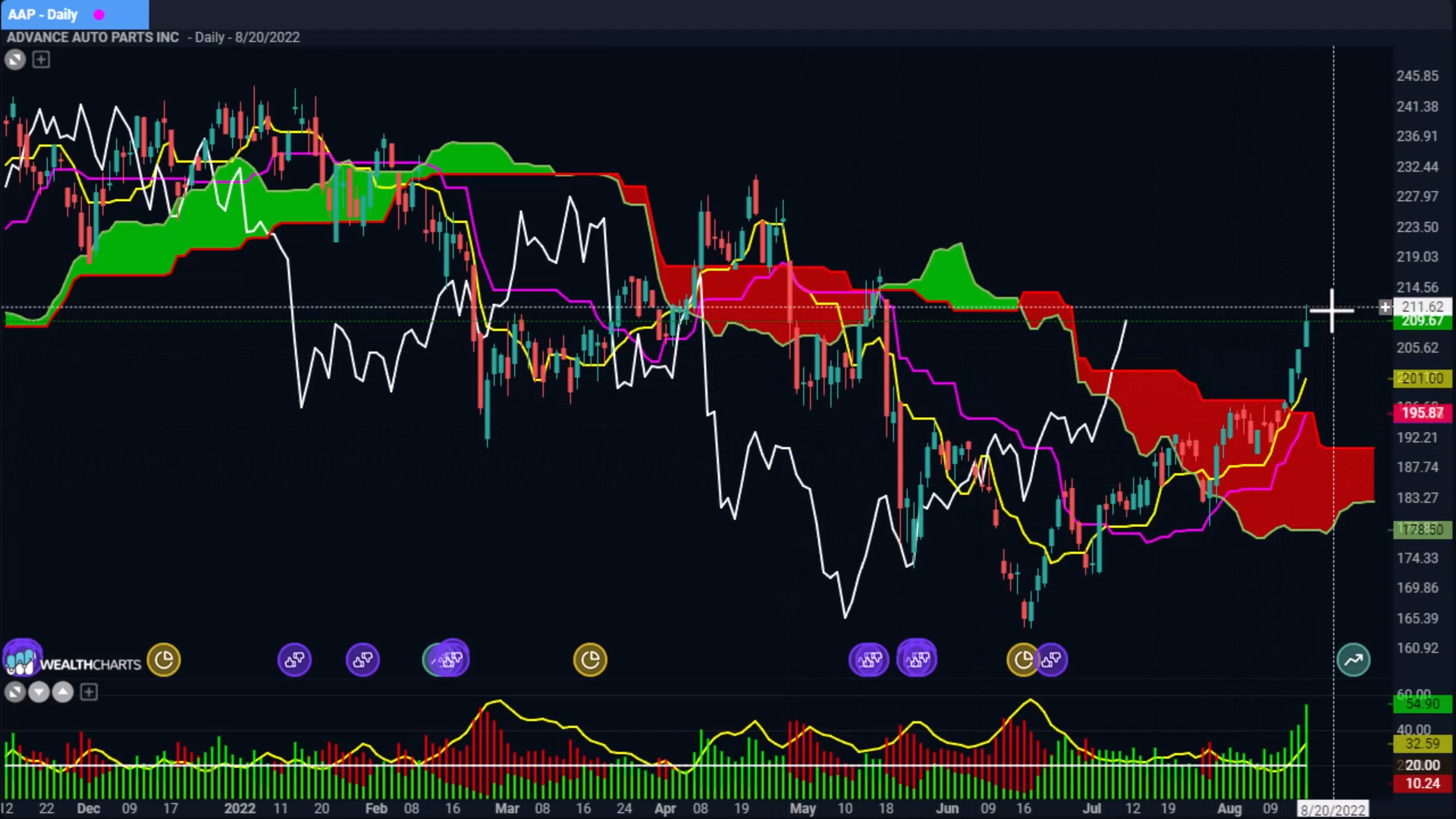This screenshot has width=1456, height=819.
Task: Click the white 20.00 indicator label
Action: pyautogui.click(x=1423, y=765)
